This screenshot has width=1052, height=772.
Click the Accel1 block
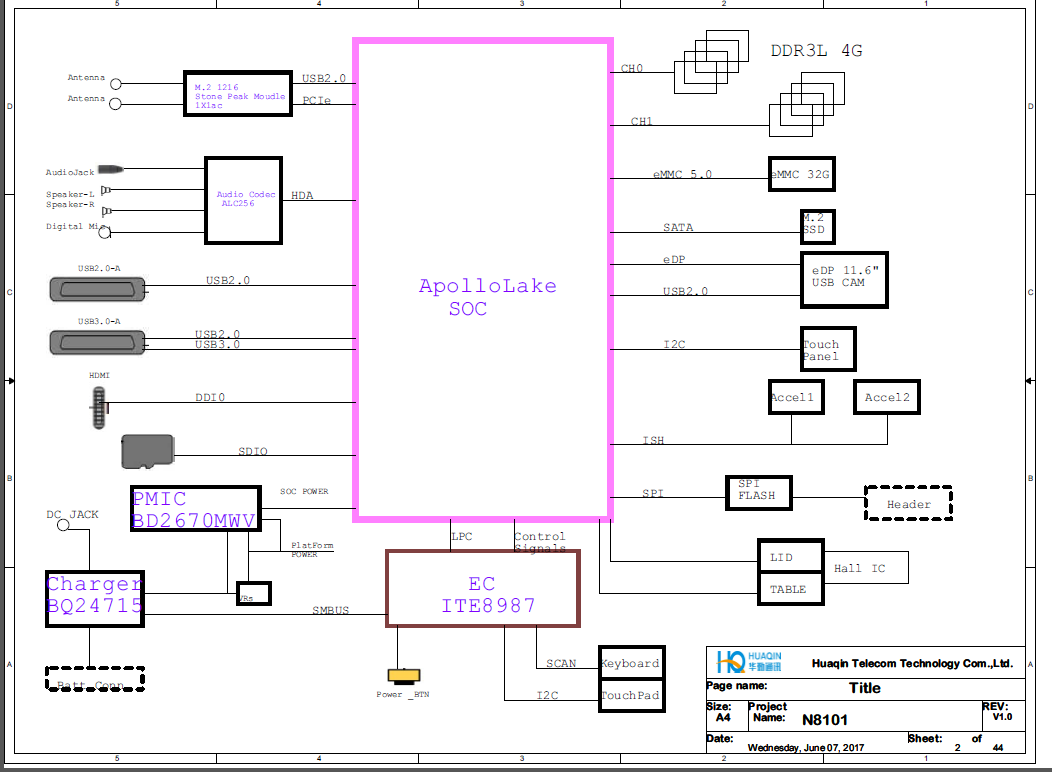point(796,397)
